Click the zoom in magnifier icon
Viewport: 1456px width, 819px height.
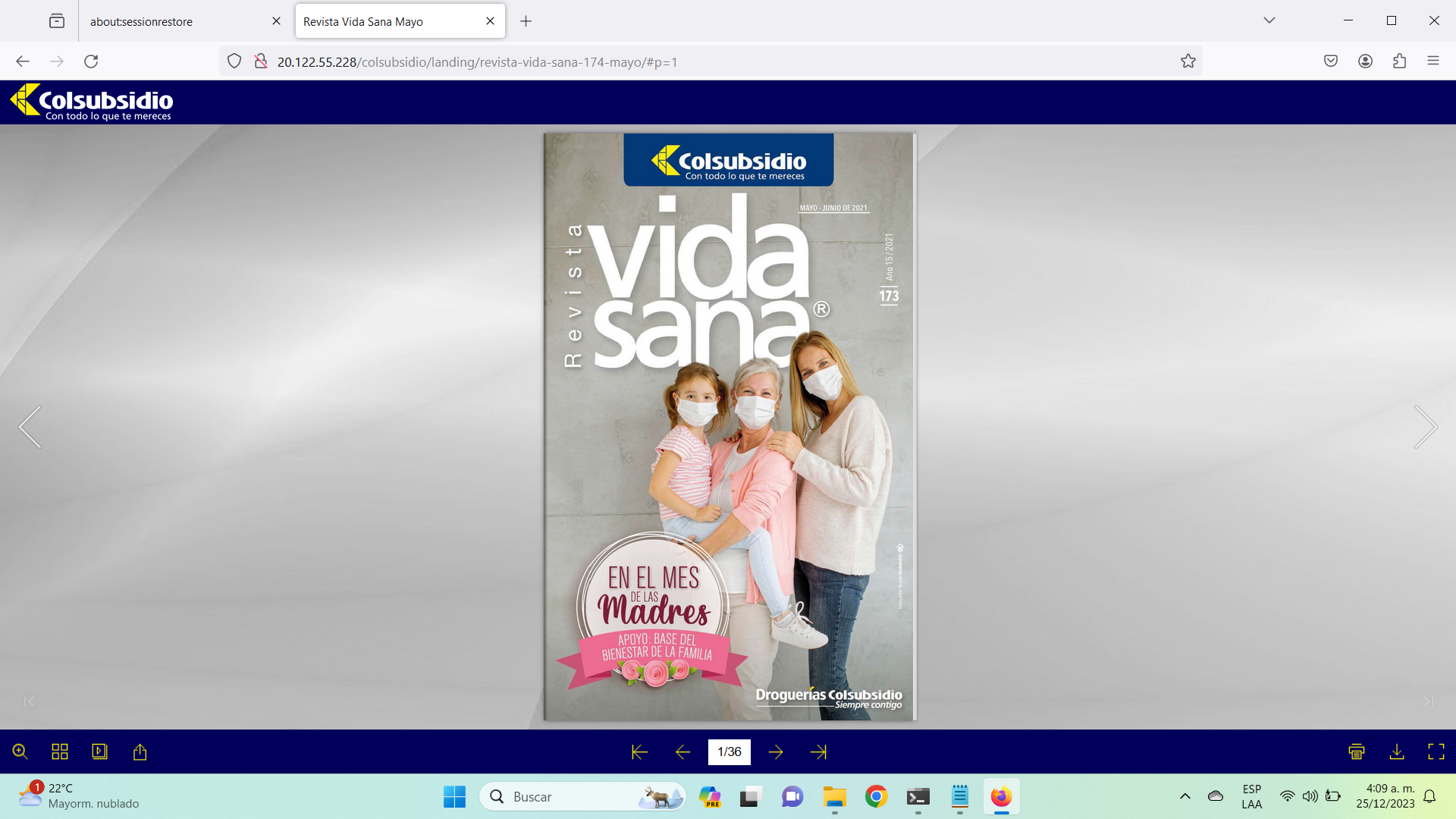pos(20,752)
